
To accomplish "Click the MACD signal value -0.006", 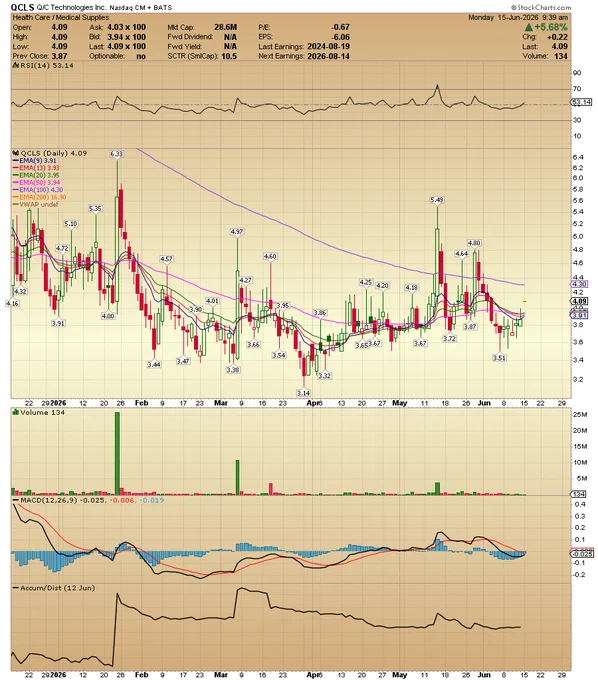I will 121,500.
